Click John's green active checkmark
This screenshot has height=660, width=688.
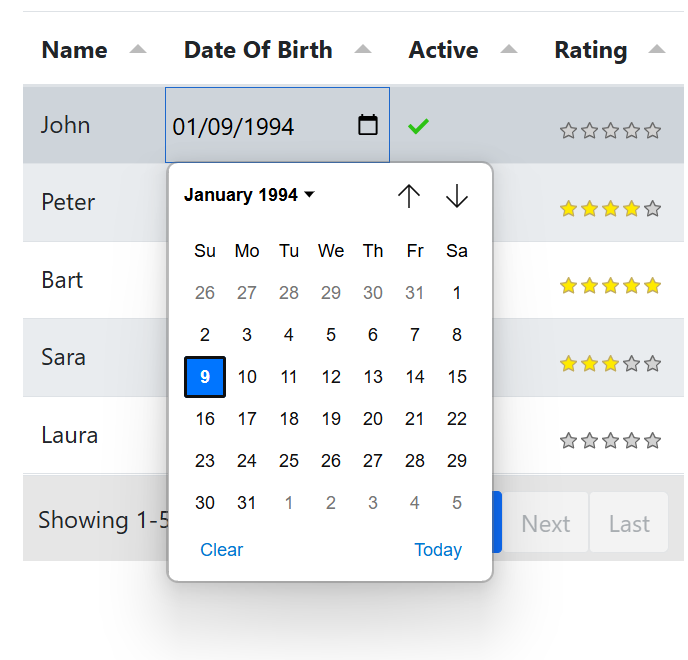click(418, 126)
